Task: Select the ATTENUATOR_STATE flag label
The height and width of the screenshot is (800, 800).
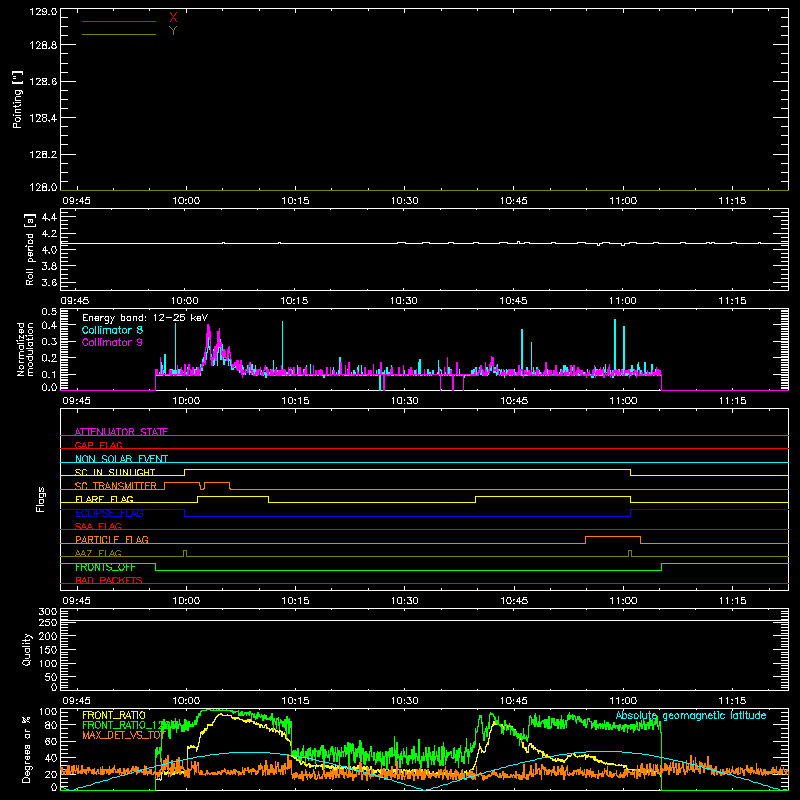Action: coord(121,432)
